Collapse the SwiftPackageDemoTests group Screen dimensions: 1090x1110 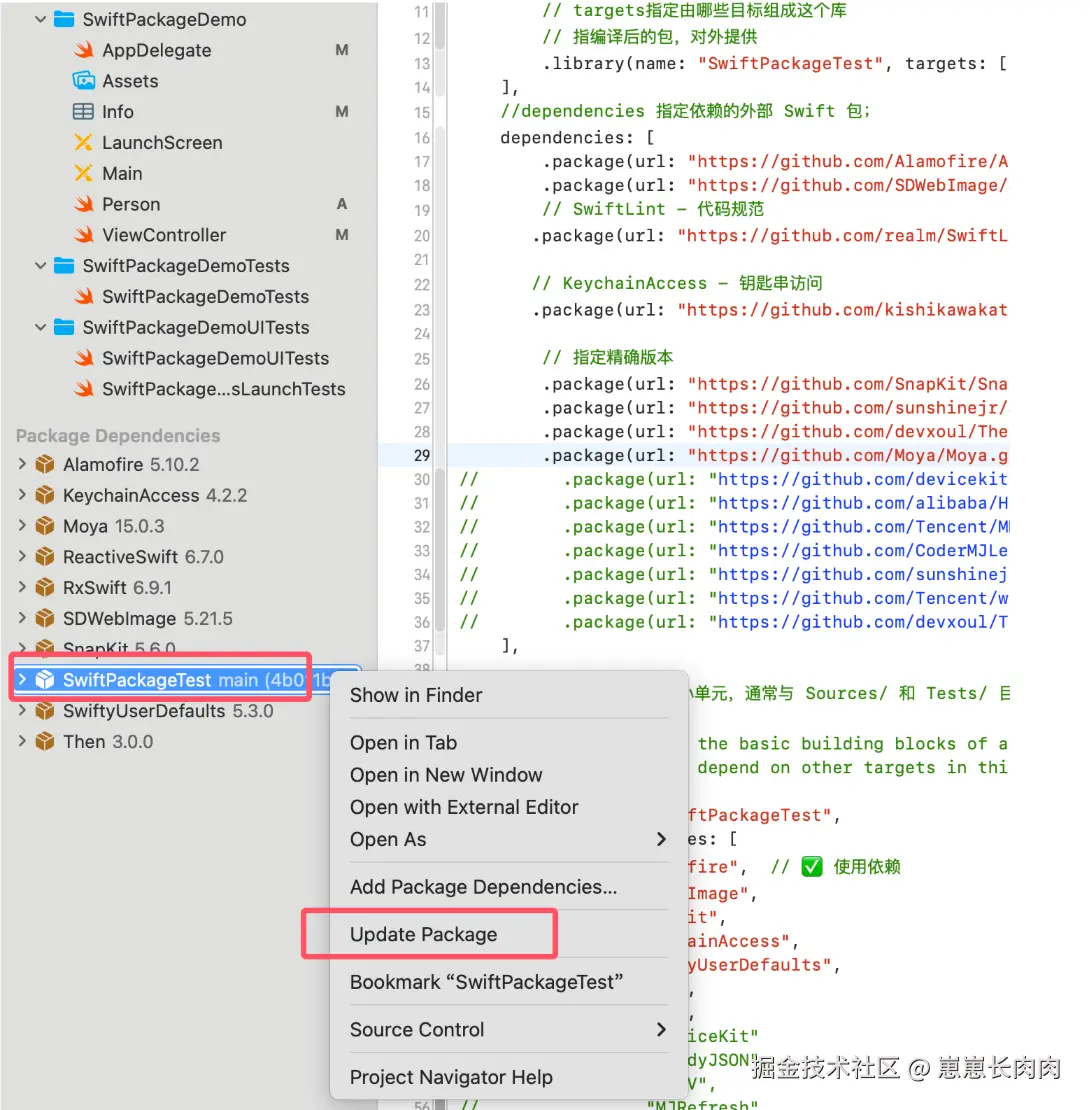click(x=40, y=266)
